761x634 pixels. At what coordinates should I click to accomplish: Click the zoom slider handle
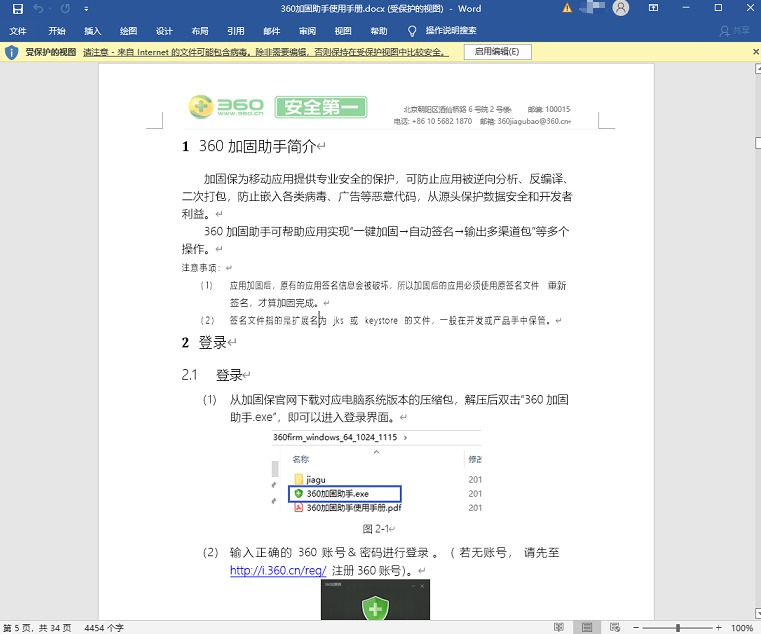(x=678, y=628)
